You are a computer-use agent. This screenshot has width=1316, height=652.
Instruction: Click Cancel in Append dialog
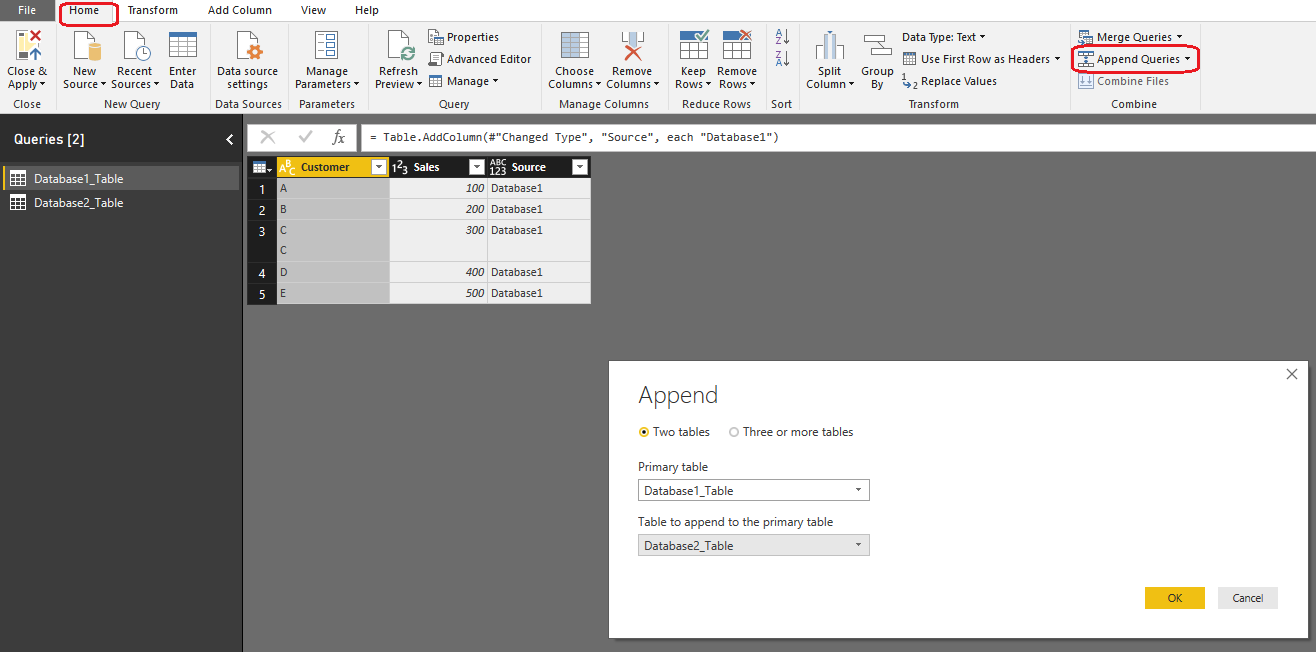(1248, 598)
